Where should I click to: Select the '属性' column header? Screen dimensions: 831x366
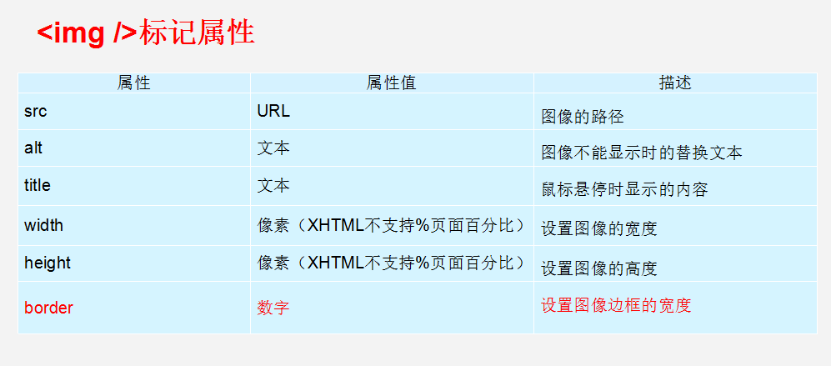coord(134,83)
